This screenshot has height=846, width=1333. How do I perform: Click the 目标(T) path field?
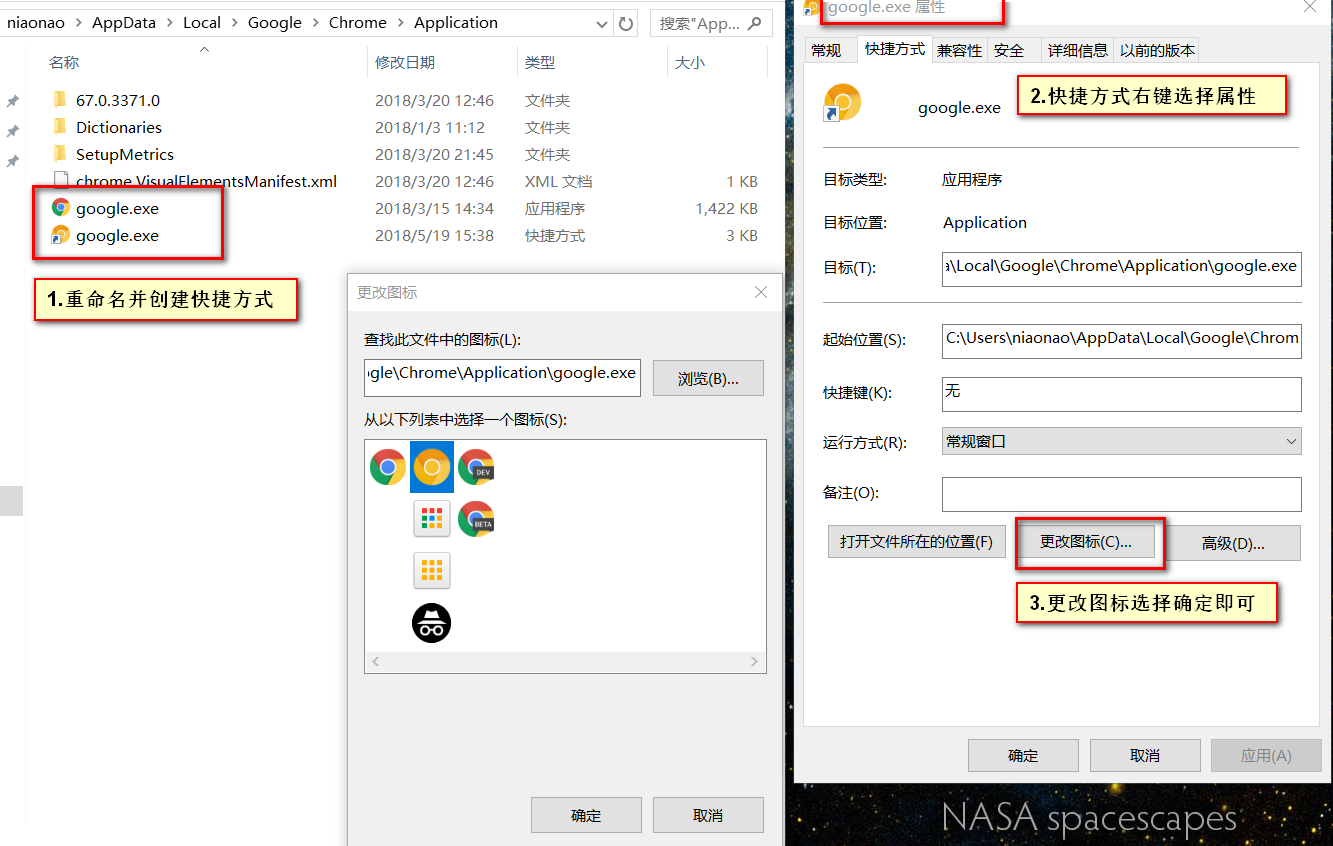click(1122, 268)
